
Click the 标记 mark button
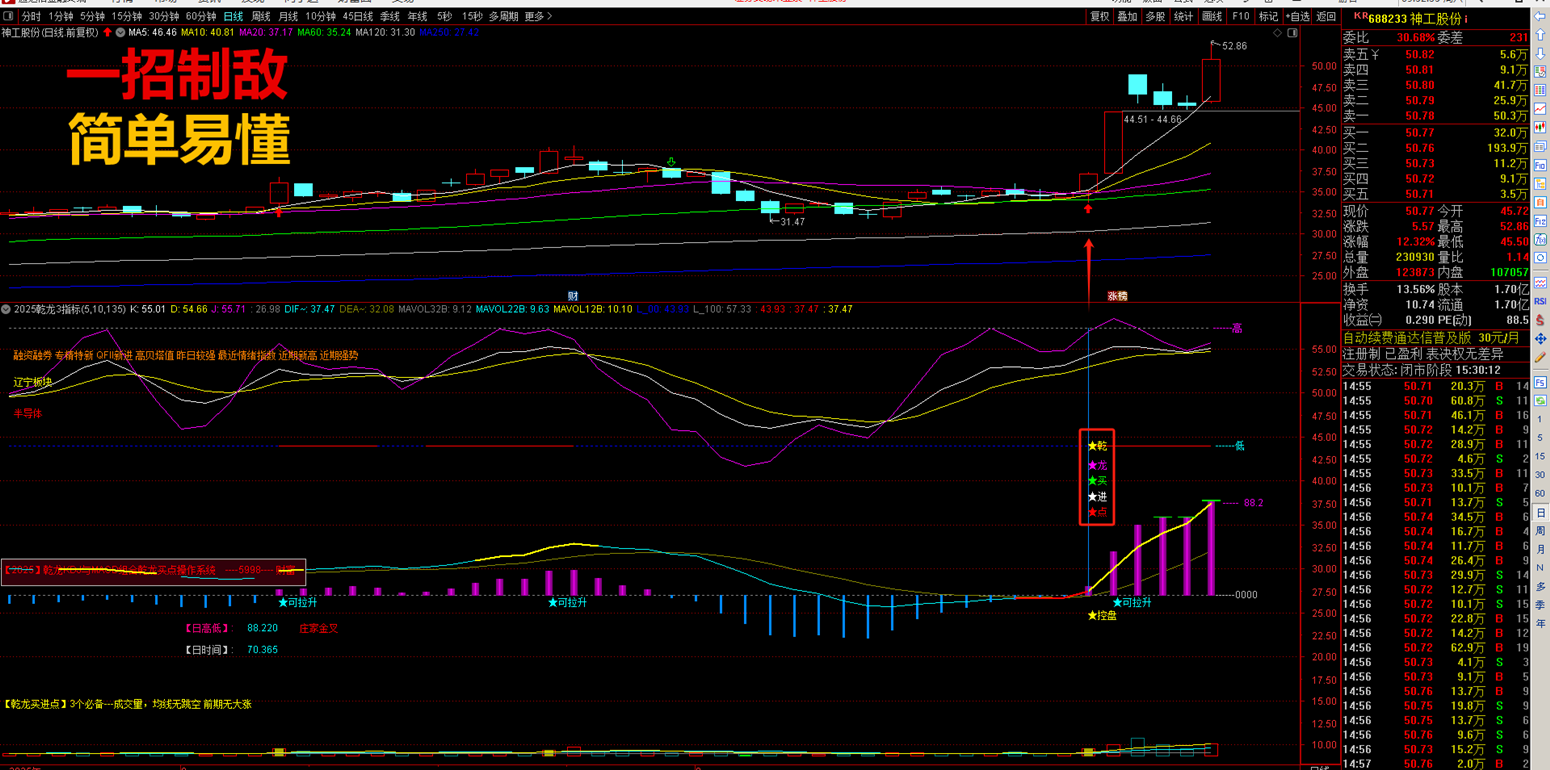point(1268,16)
